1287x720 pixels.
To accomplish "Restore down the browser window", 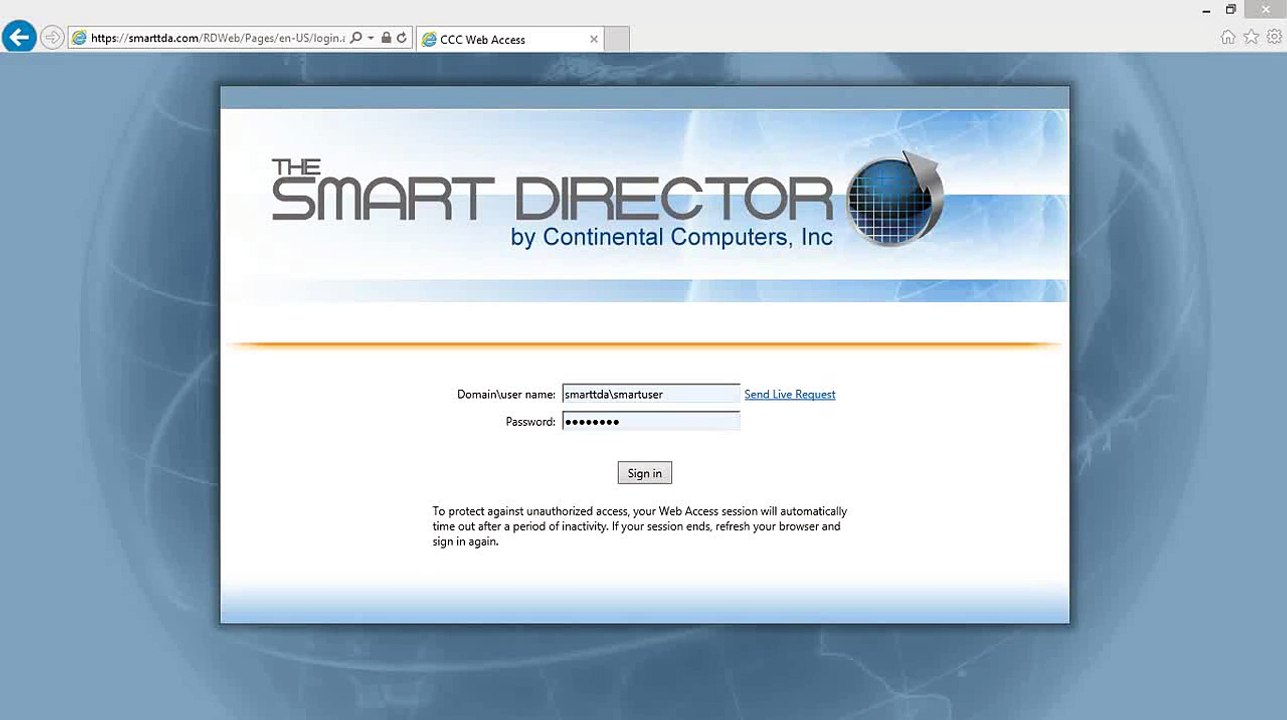I will 1231,9.
